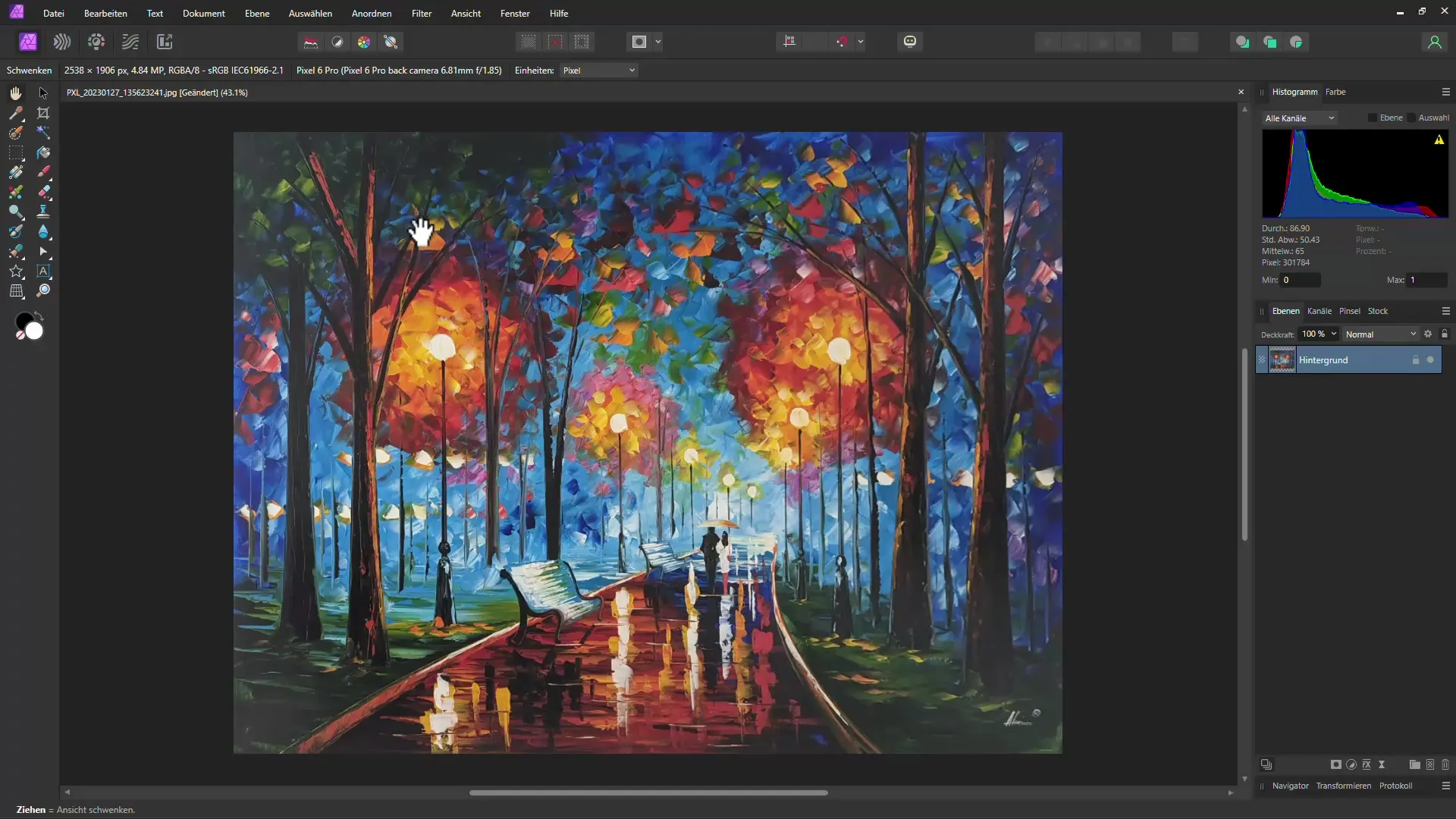Open the Ansicht menu
1456x819 pixels.
[466, 14]
